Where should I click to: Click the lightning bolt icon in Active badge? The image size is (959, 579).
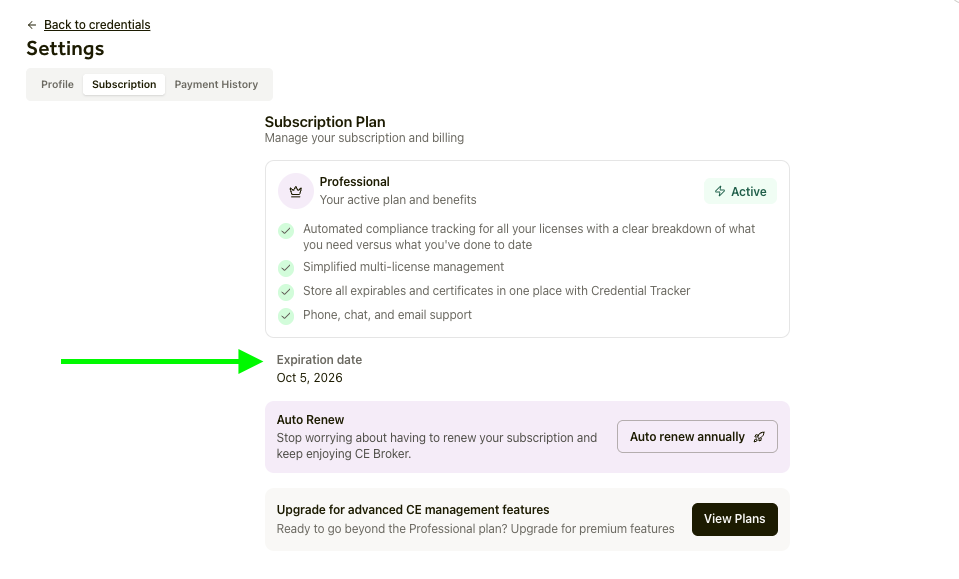click(720, 192)
